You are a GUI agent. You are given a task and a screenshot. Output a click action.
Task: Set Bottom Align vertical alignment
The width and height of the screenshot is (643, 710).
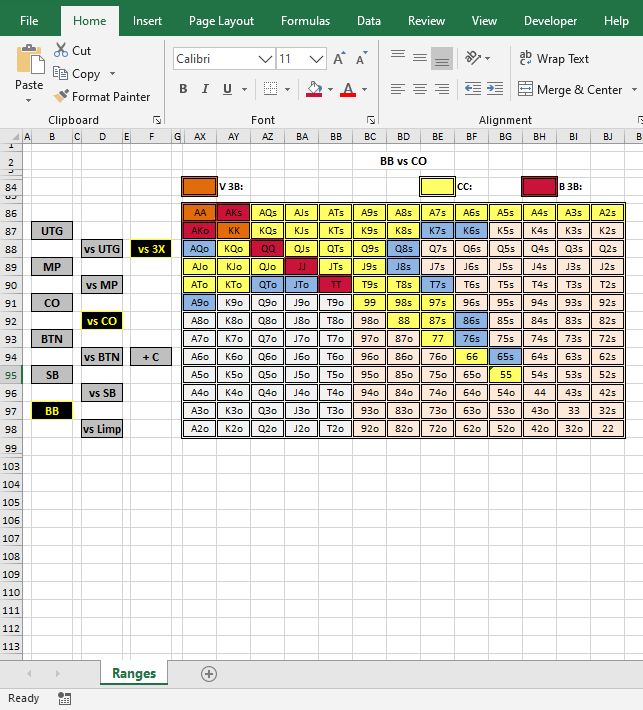pos(442,59)
